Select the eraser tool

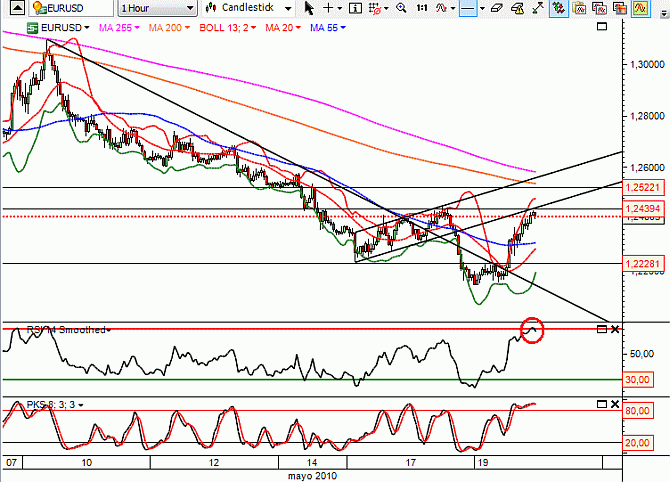[x=497, y=8]
